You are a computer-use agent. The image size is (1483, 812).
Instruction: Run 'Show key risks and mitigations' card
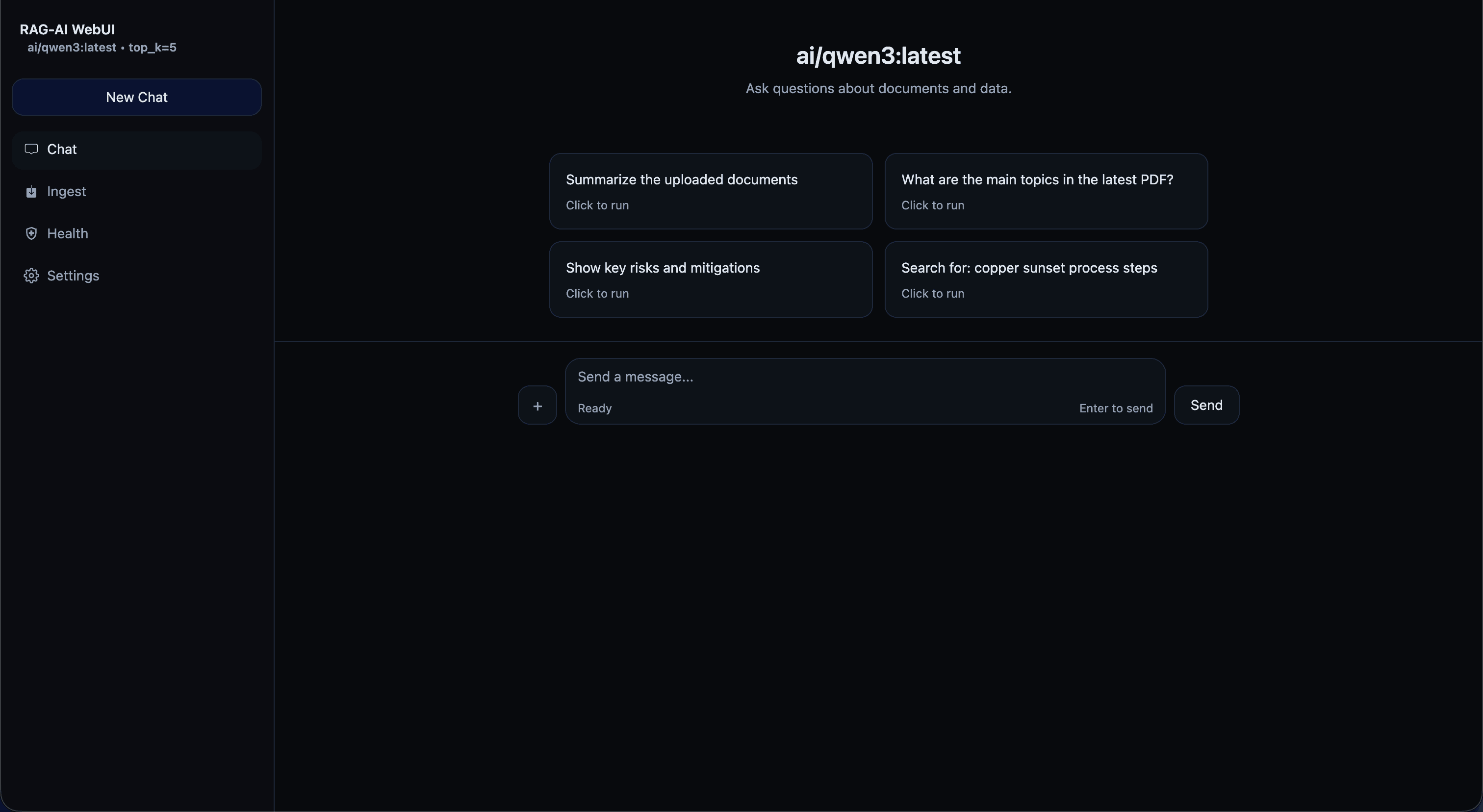click(x=711, y=279)
